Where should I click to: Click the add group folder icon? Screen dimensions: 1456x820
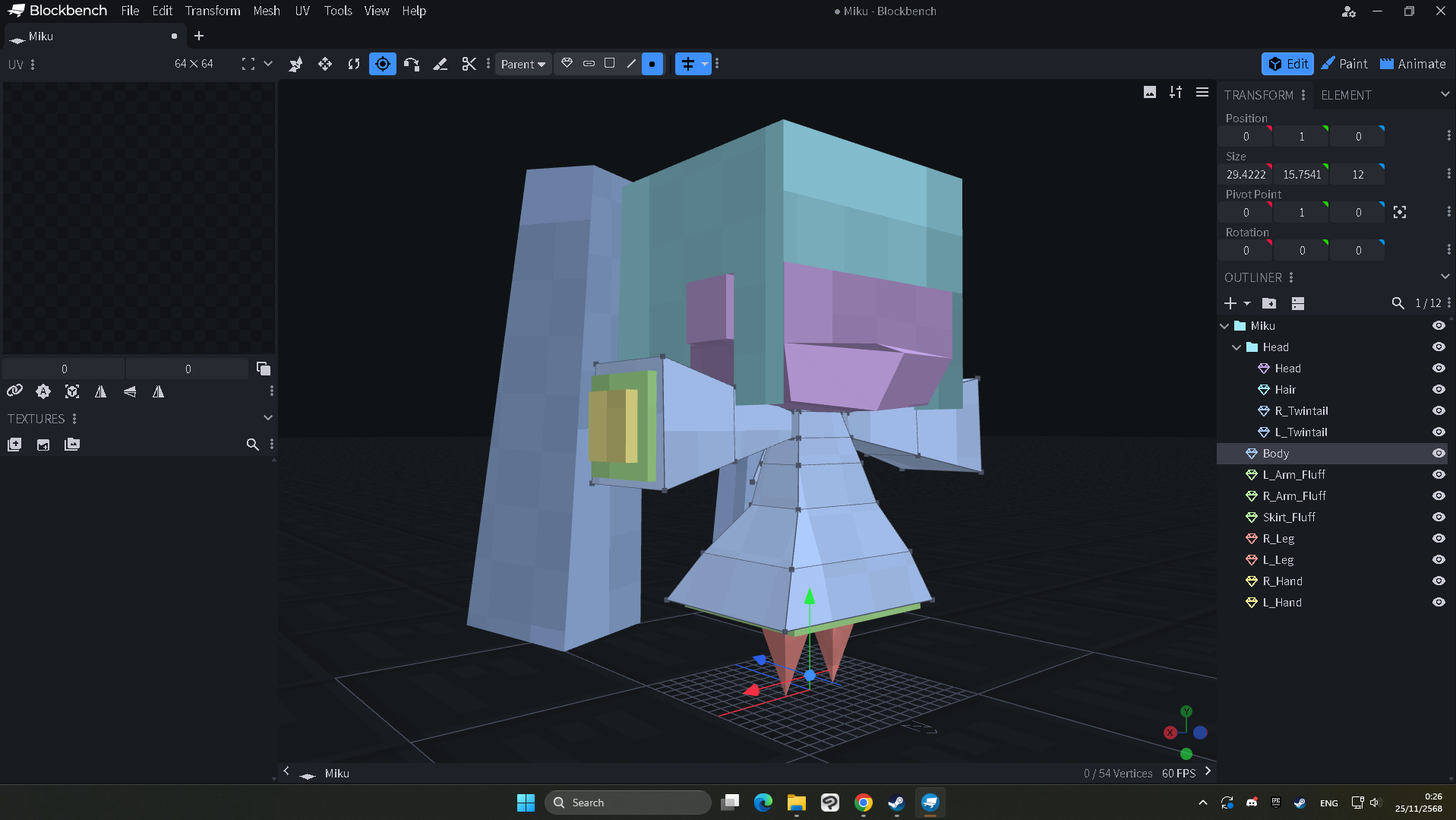click(x=1268, y=303)
